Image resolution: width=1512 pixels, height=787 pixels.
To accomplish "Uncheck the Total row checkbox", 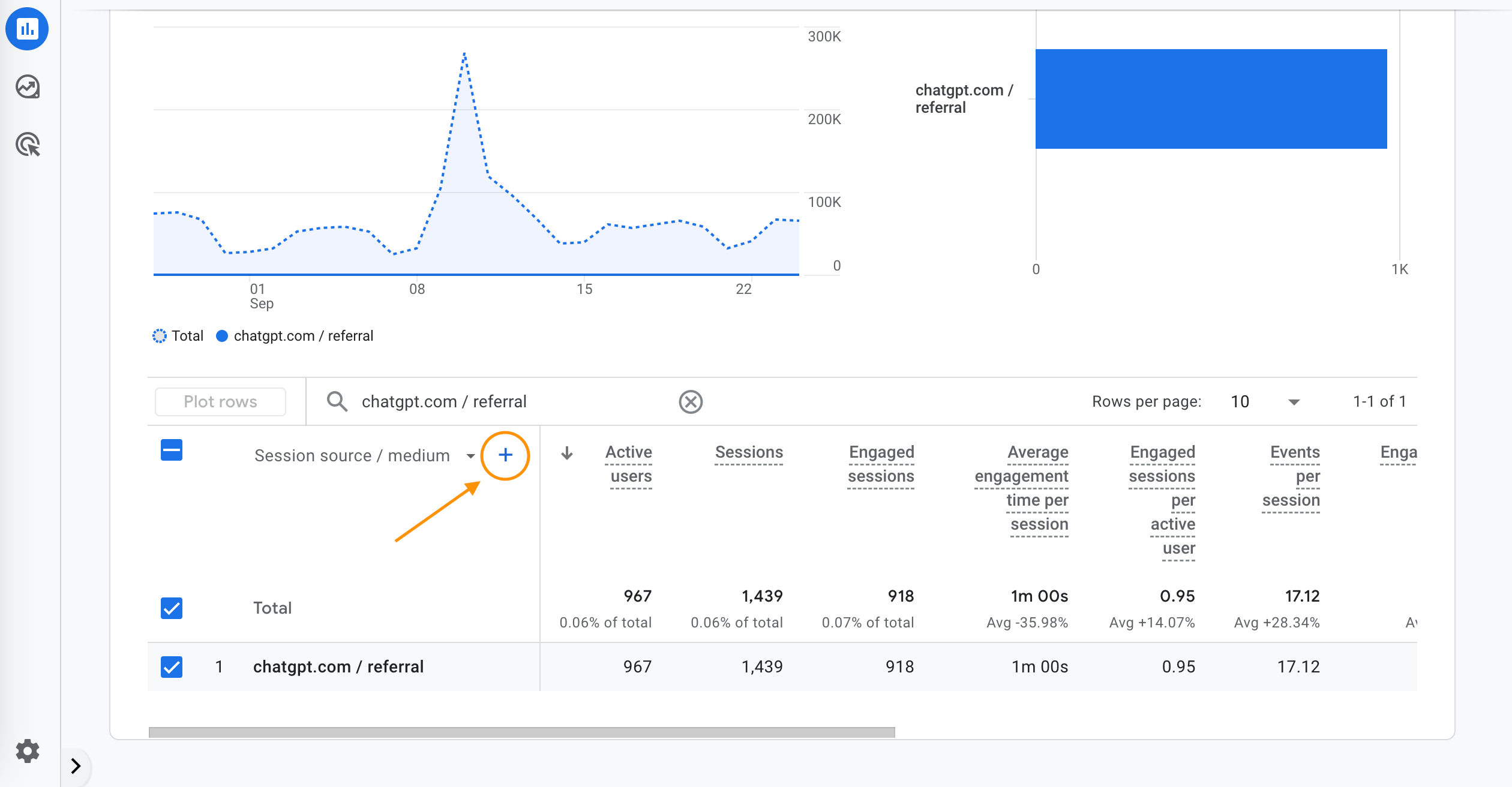I will coord(172,608).
